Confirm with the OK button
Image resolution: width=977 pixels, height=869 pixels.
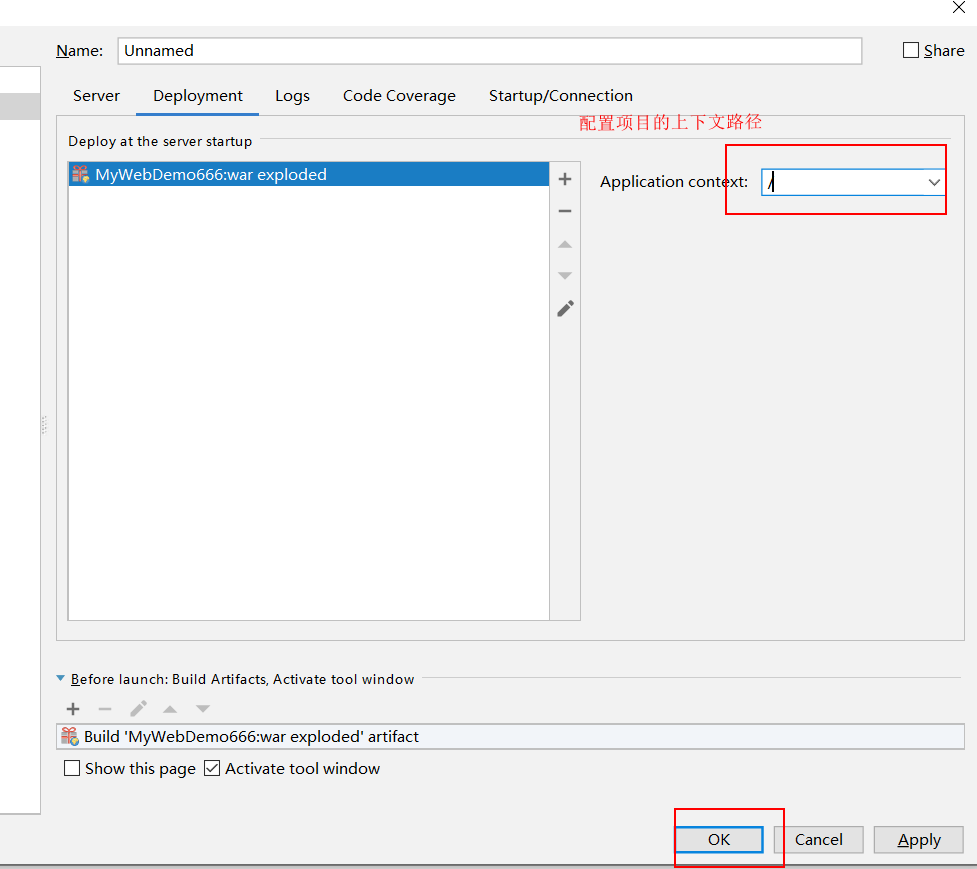[x=719, y=840]
